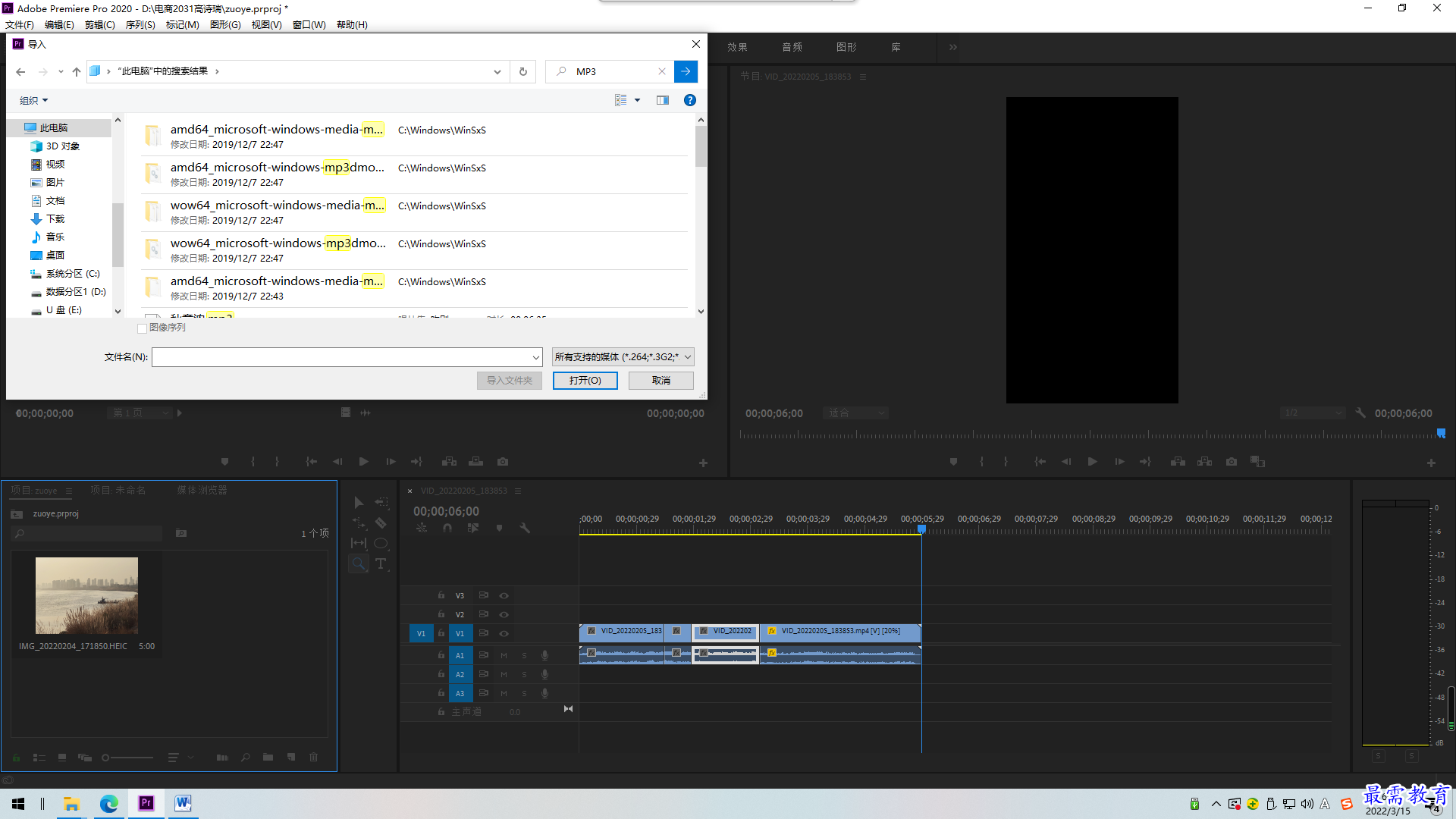Click the 打开(O) button
This screenshot has width=1456, height=819.
[585, 381]
